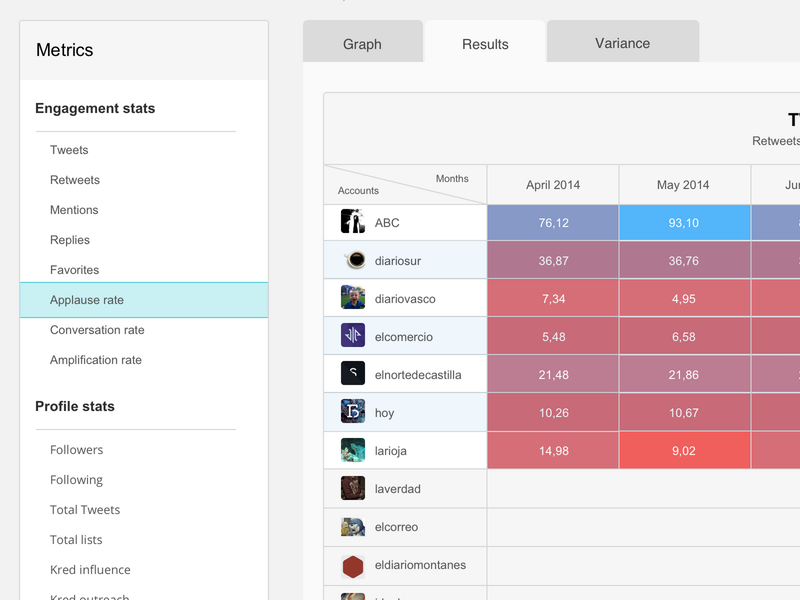
Task: Click the eldiariomontanes red hexagon icon
Action: pos(352,565)
